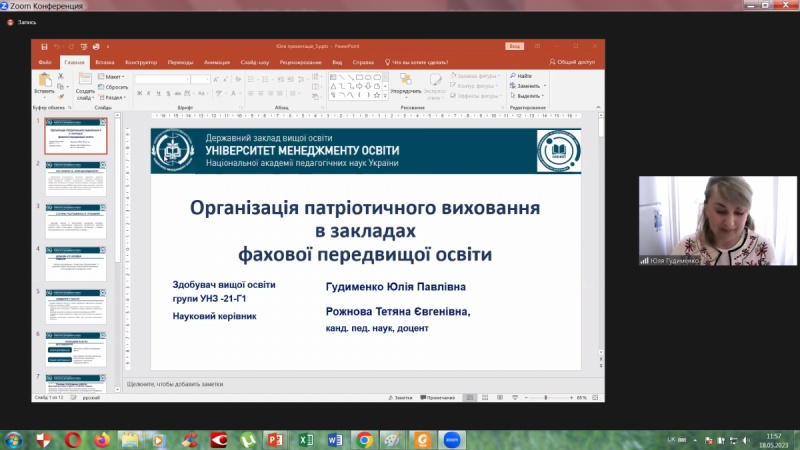This screenshot has height=450, width=800.
Task: Click the Share (Общий доступ) button
Action: (x=572, y=62)
